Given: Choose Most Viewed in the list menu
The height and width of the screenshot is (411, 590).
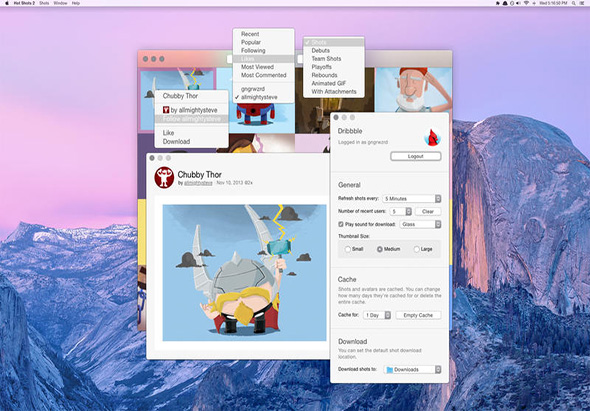Looking at the screenshot, I should point(263,67).
